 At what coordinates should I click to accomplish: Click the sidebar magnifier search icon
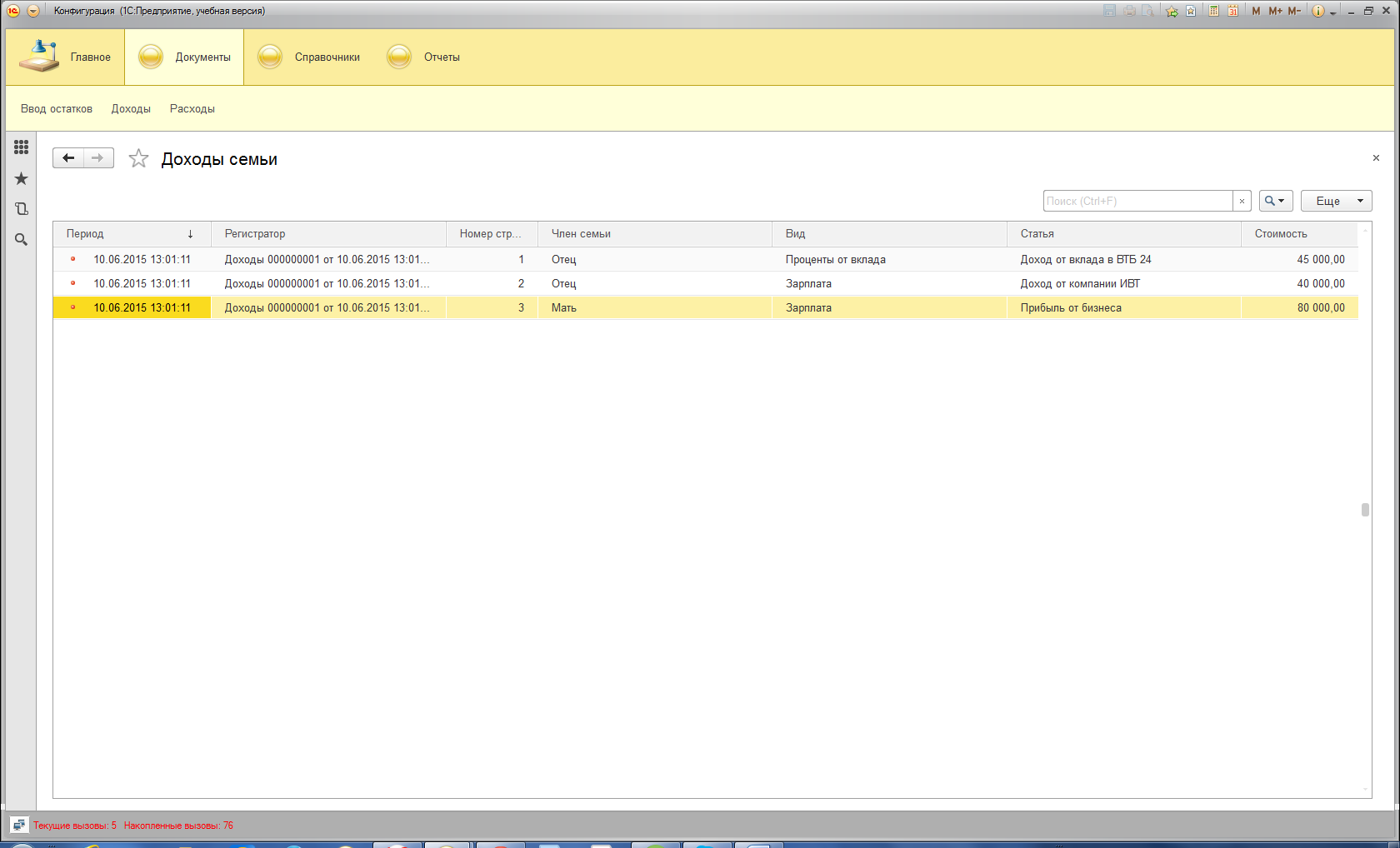point(22,240)
